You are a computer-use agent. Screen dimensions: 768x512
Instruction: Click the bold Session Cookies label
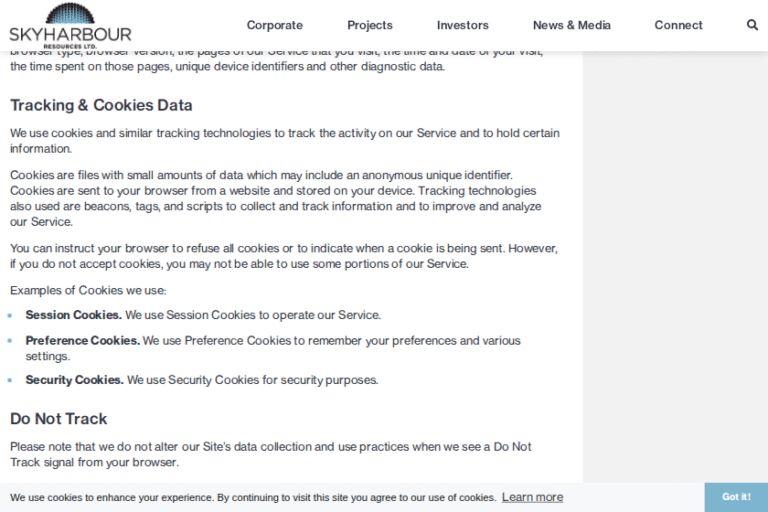[73, 315]
